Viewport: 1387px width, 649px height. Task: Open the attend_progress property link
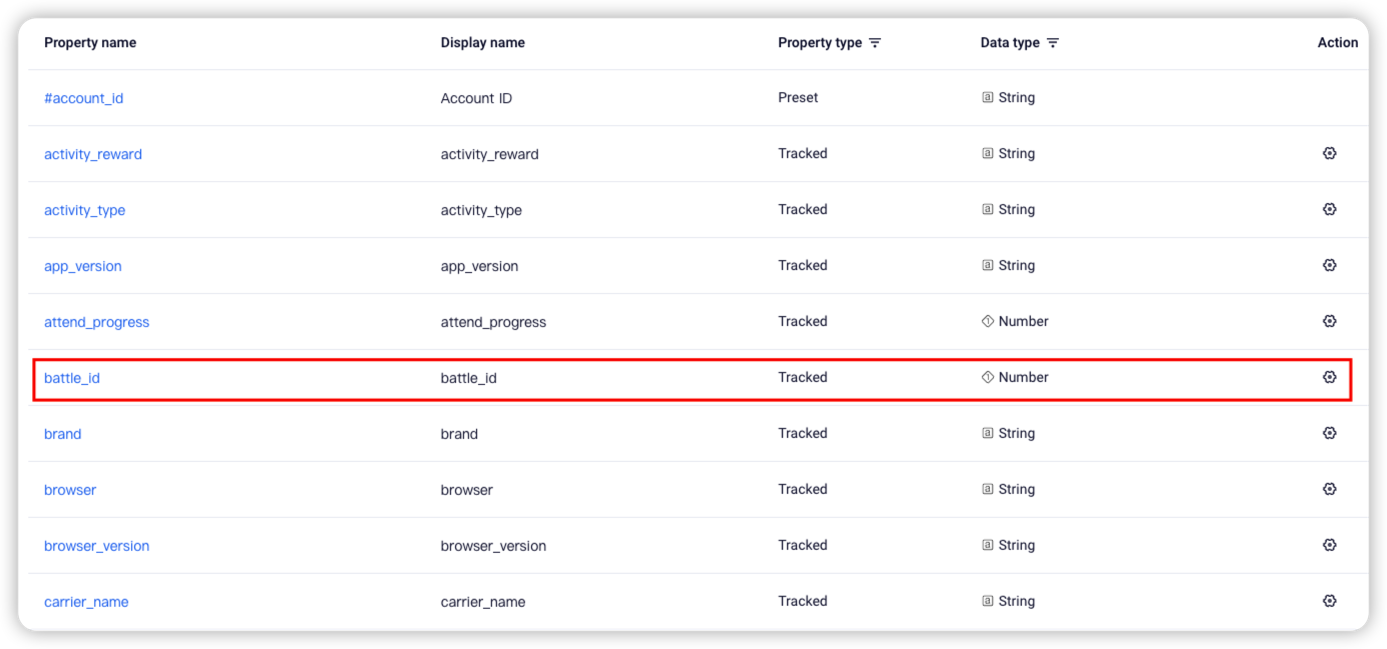(x=96, y=322)
